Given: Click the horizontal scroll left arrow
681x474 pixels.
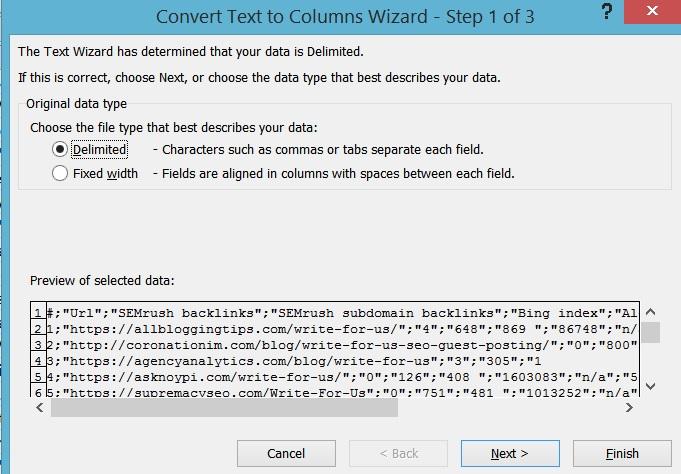Looking at the screenshot, I should [x=40, y=408].
